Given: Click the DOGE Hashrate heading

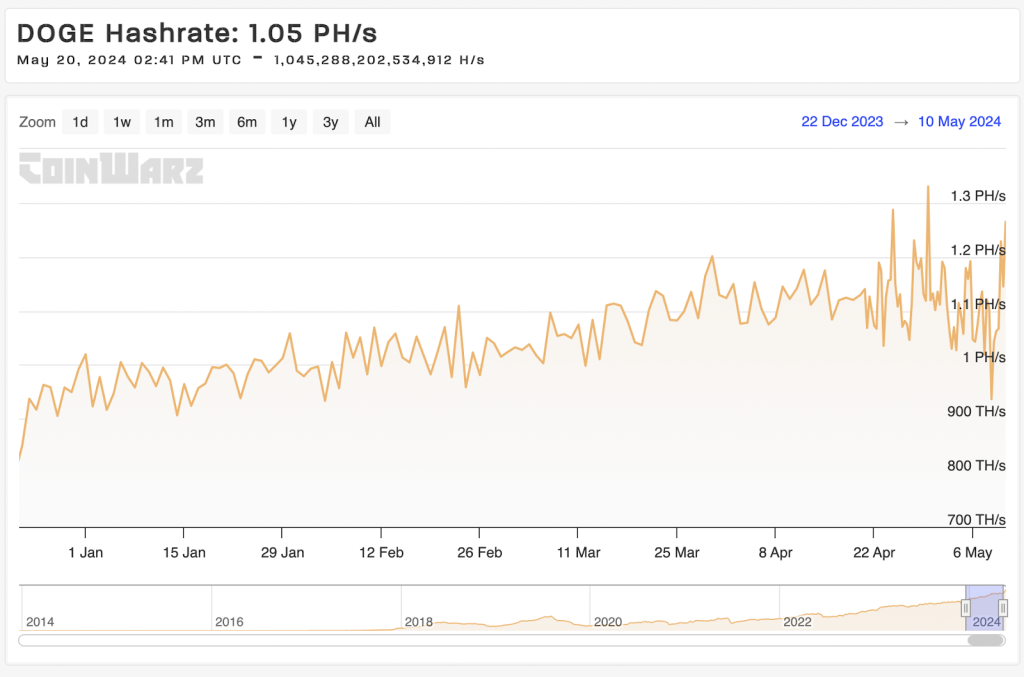Looking at the screenshot, I should click(197, 32).
